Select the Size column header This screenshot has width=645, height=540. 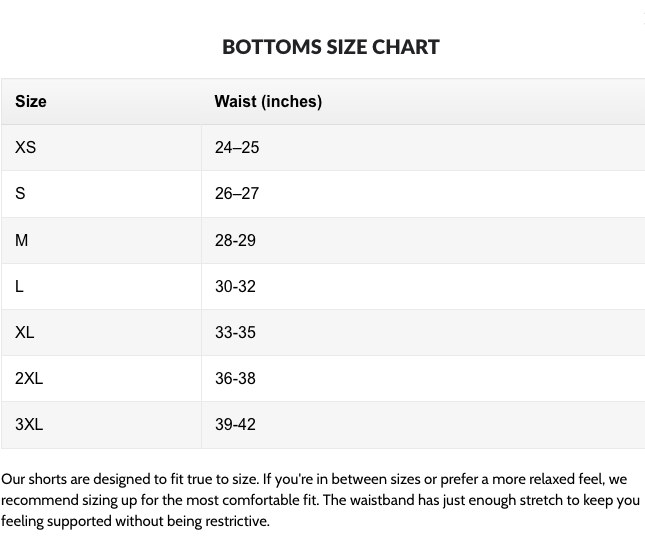pyautogui.click(x=31, y=101)
